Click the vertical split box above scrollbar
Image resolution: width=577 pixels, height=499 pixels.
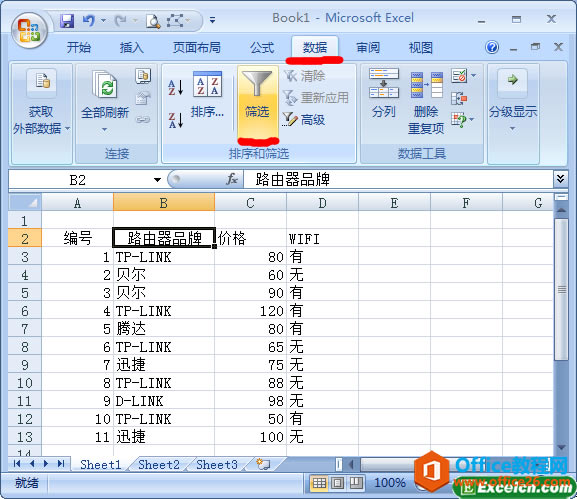click(561, 198)
